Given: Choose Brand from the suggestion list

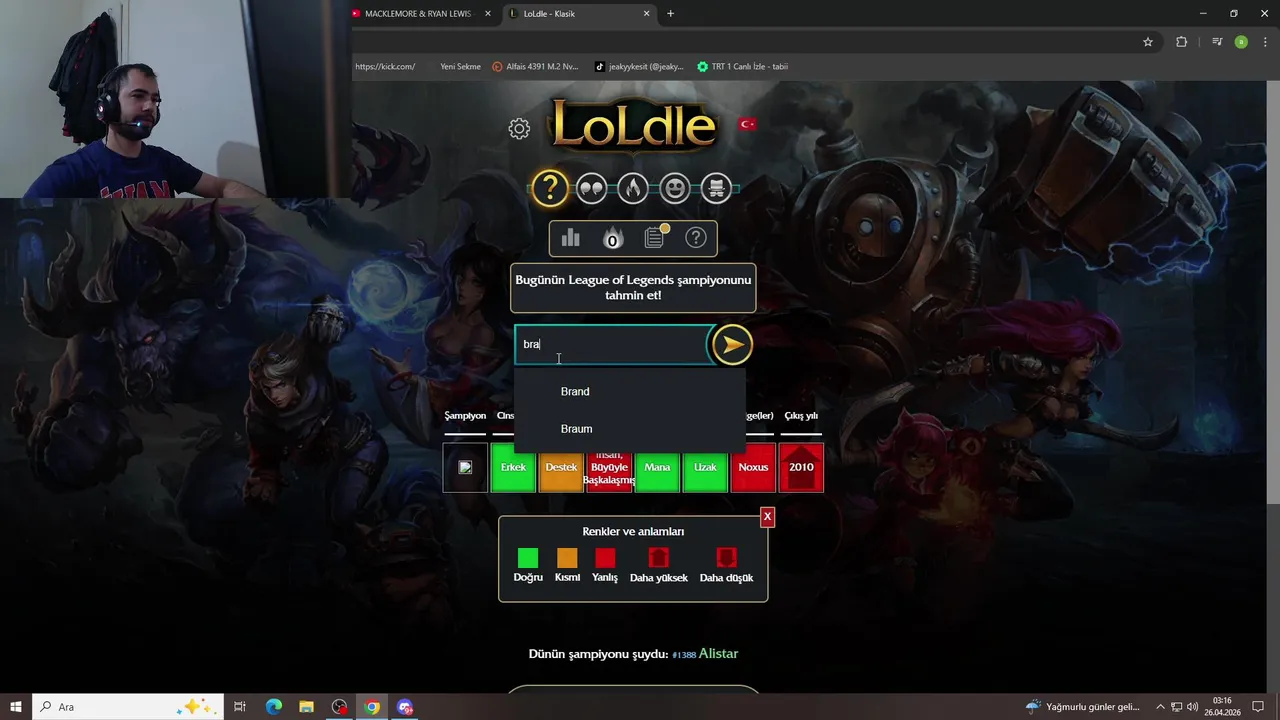Looking at the screenshot, I should (630, 391).
